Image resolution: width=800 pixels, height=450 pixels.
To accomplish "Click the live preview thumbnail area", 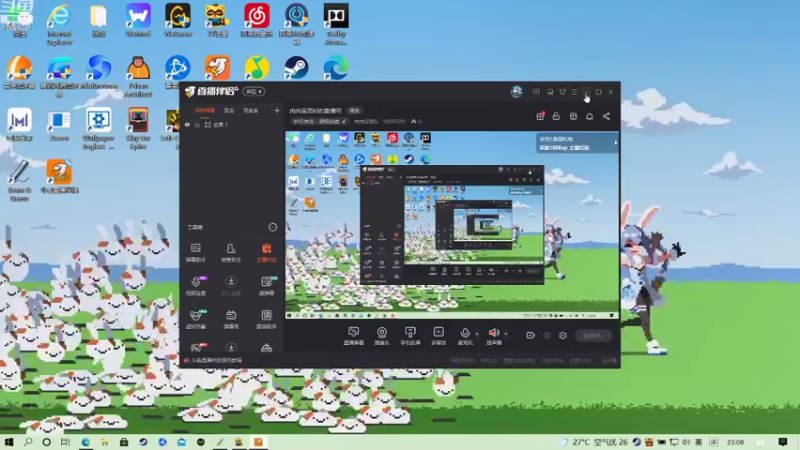I will 452,225.
